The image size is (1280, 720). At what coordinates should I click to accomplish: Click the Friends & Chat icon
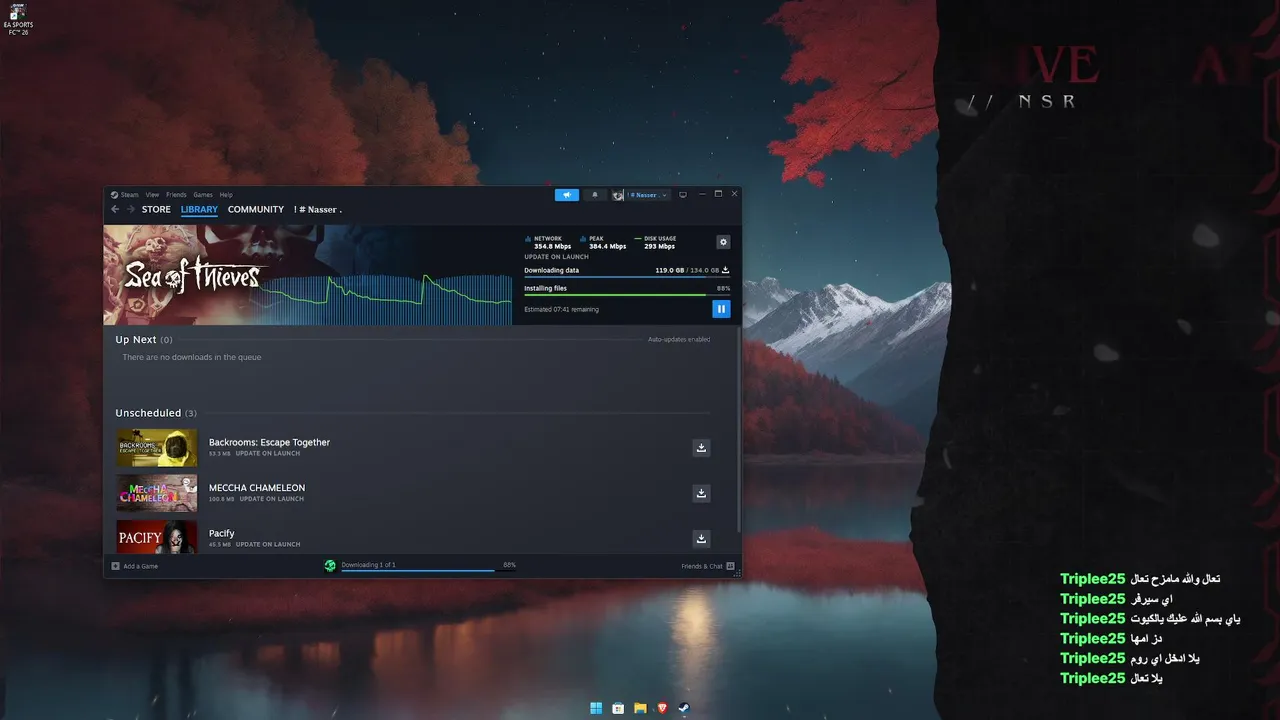730,566
